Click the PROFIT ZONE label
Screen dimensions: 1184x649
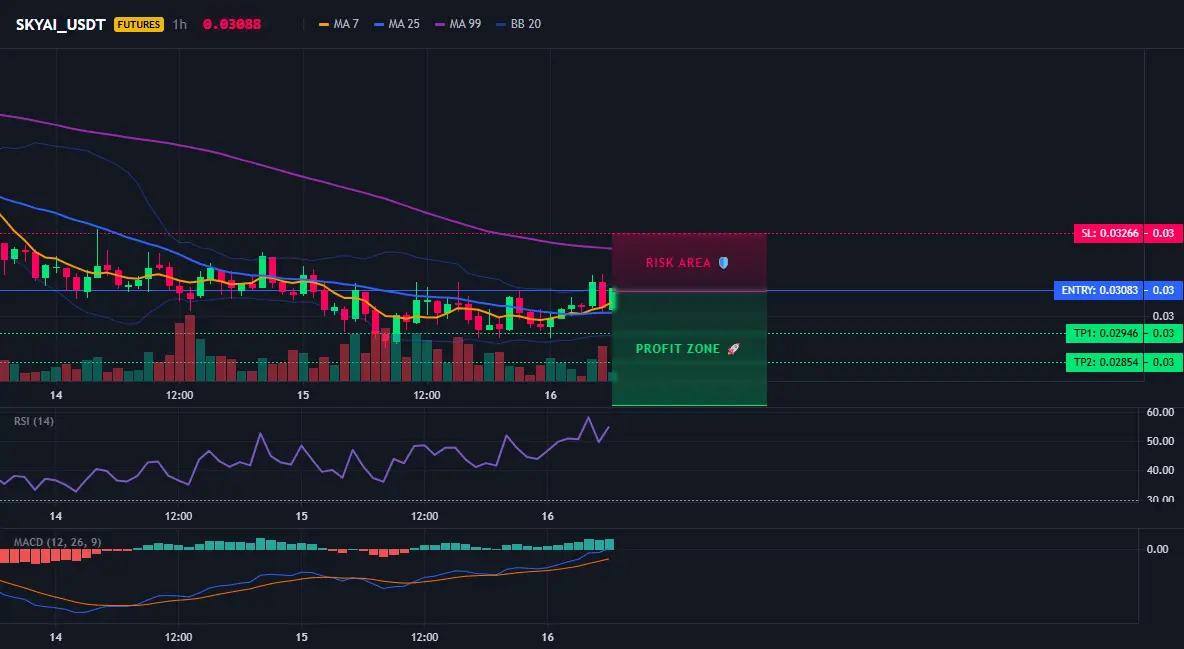(678, 349)
